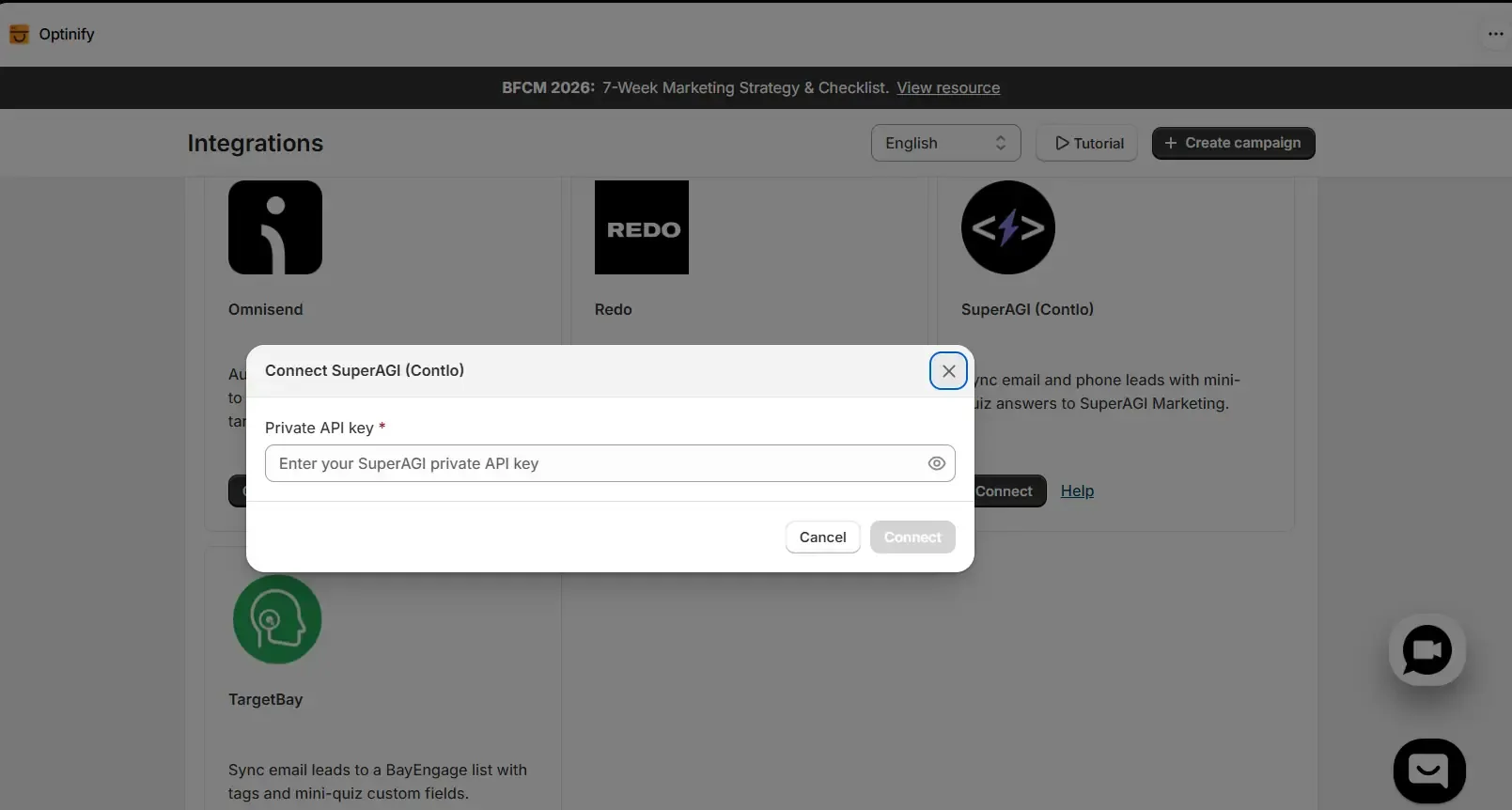Click the Omnisend integration logo

tap(275, 227)
